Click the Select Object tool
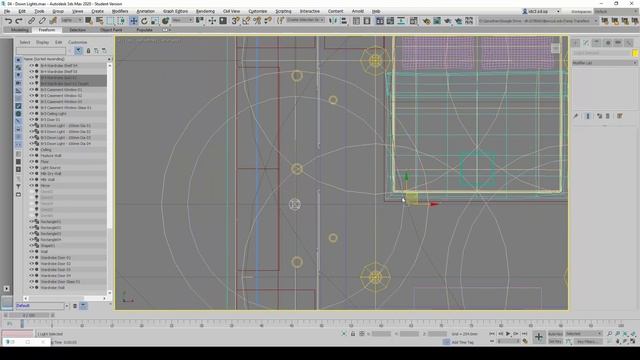Screen dimensions: 640x360 click(89, 20)
